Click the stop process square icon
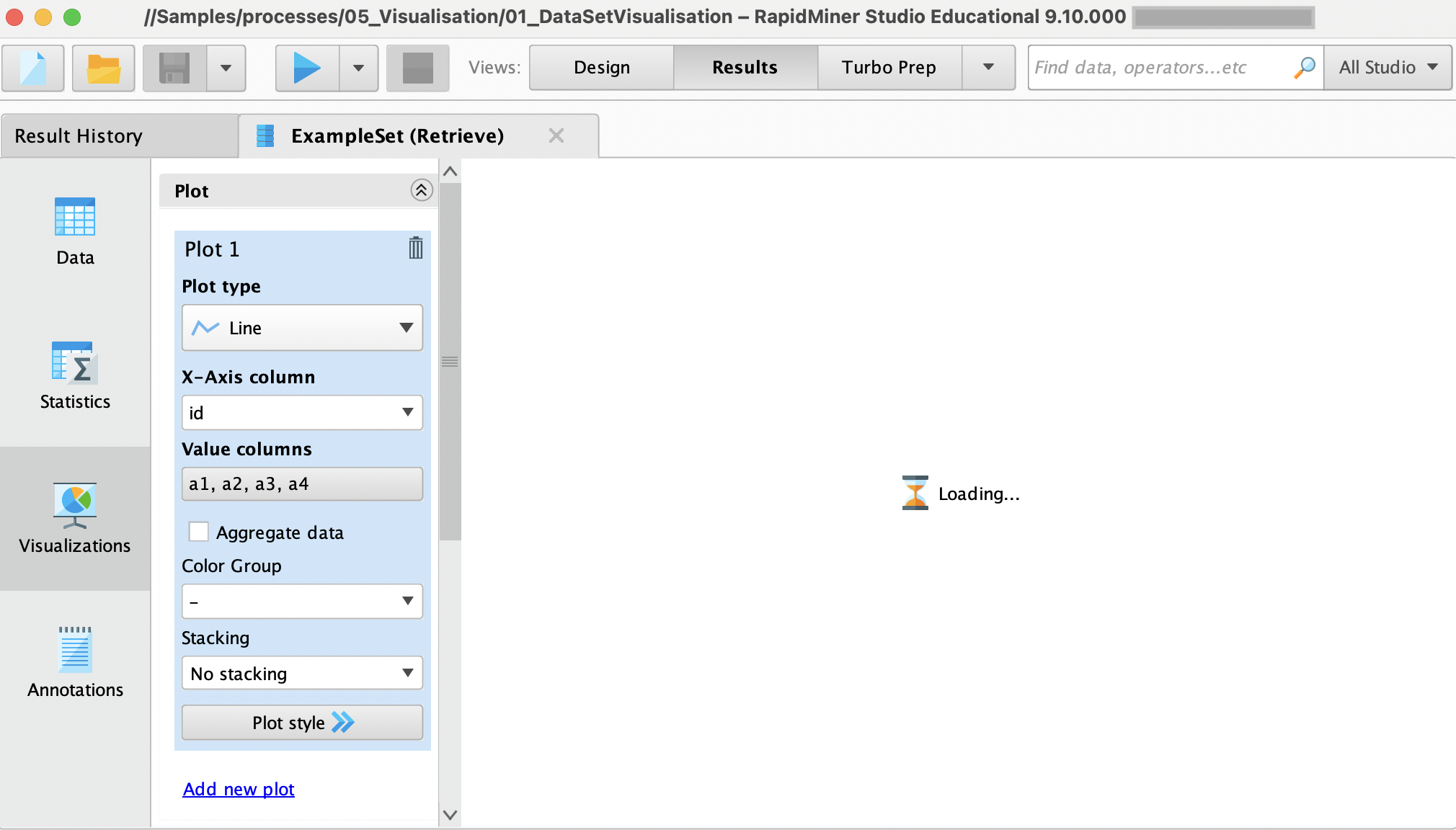1456x830 pixels. click(417, 68)
